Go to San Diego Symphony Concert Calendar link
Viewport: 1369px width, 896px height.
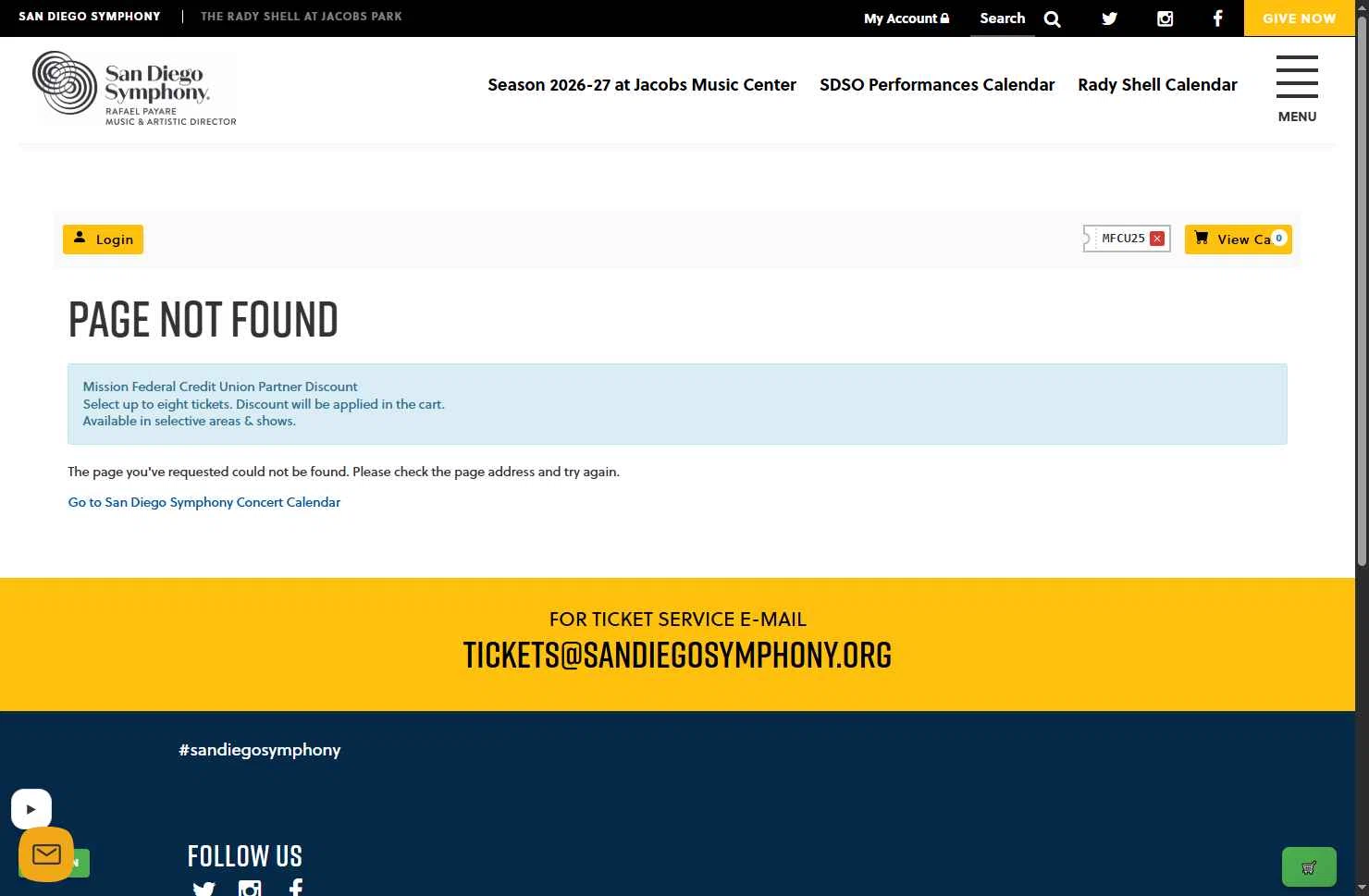coord(204,502)
